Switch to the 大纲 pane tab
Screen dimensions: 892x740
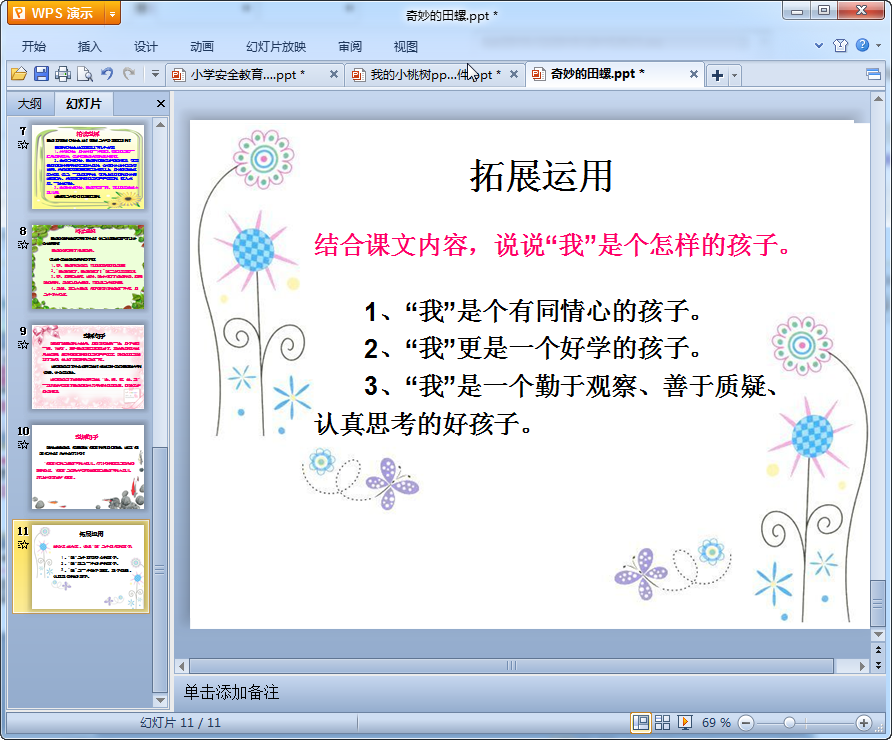[30, 104]
